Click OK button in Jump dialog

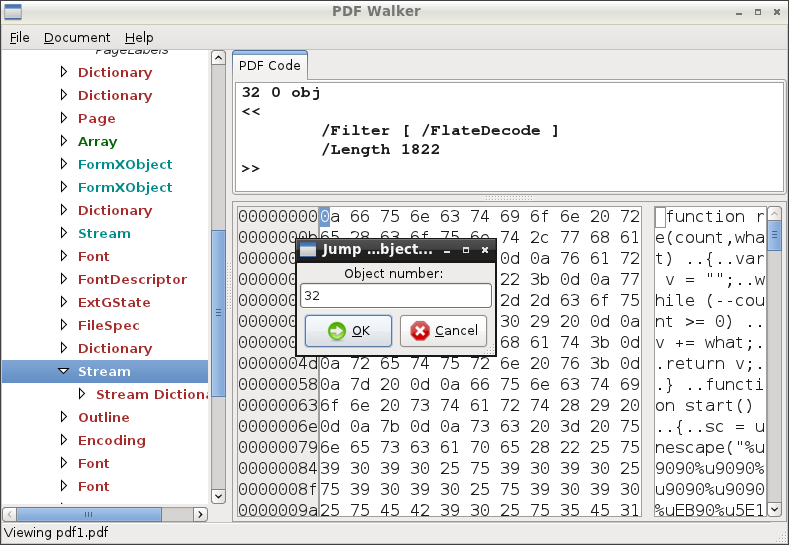pyautogui.click(x=347, y=331)
